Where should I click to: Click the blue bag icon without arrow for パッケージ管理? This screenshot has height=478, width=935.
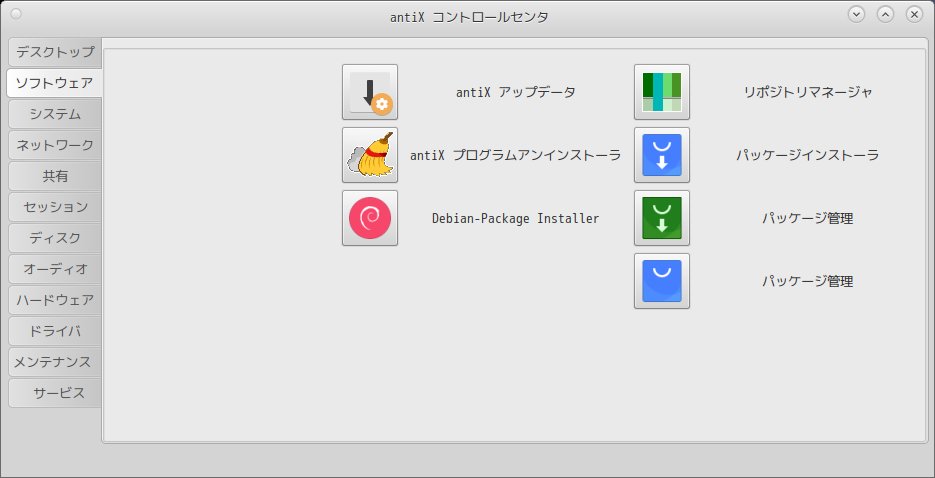click(x=662, y=281)
